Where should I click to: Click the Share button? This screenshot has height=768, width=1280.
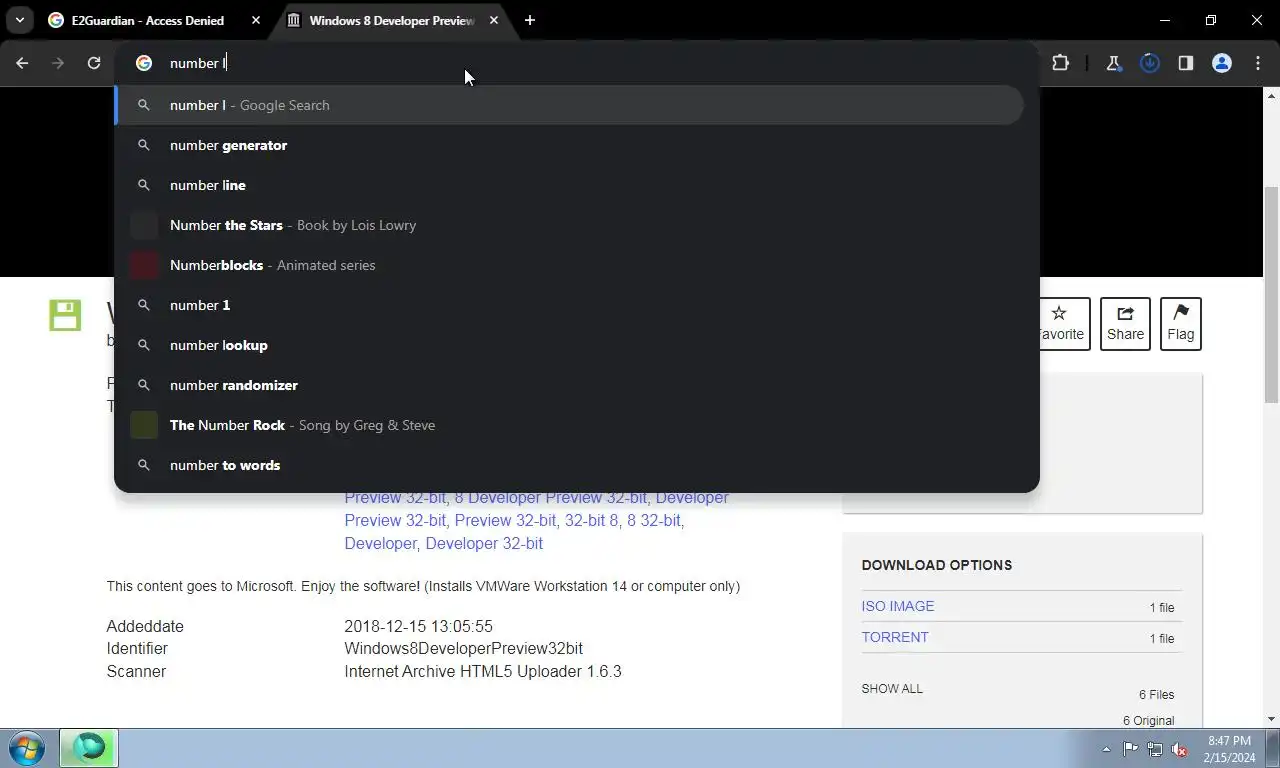[1125, 323]
